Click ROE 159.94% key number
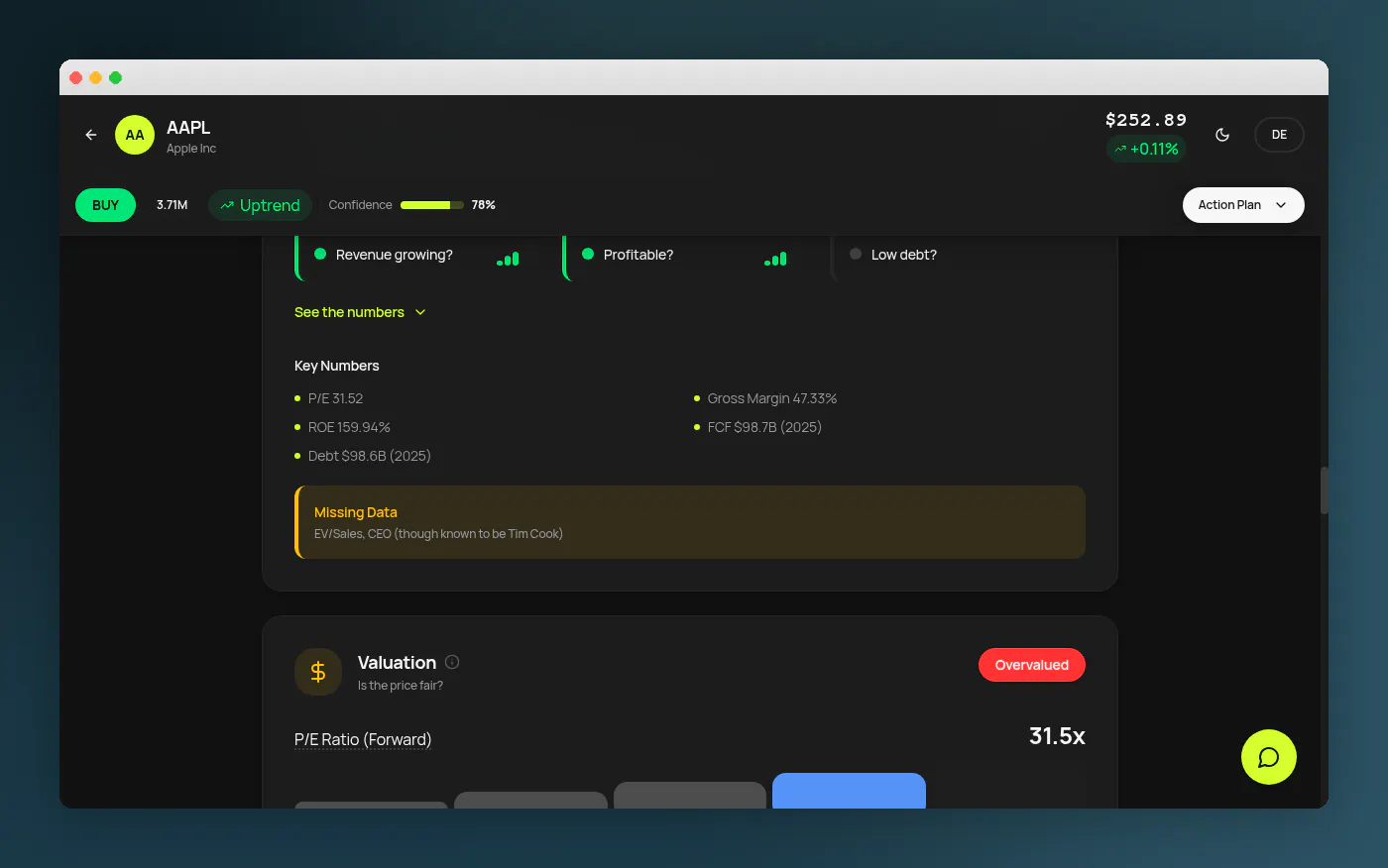Image resolution: width=1388 pixels, height=868 pixels. point(349,427)
